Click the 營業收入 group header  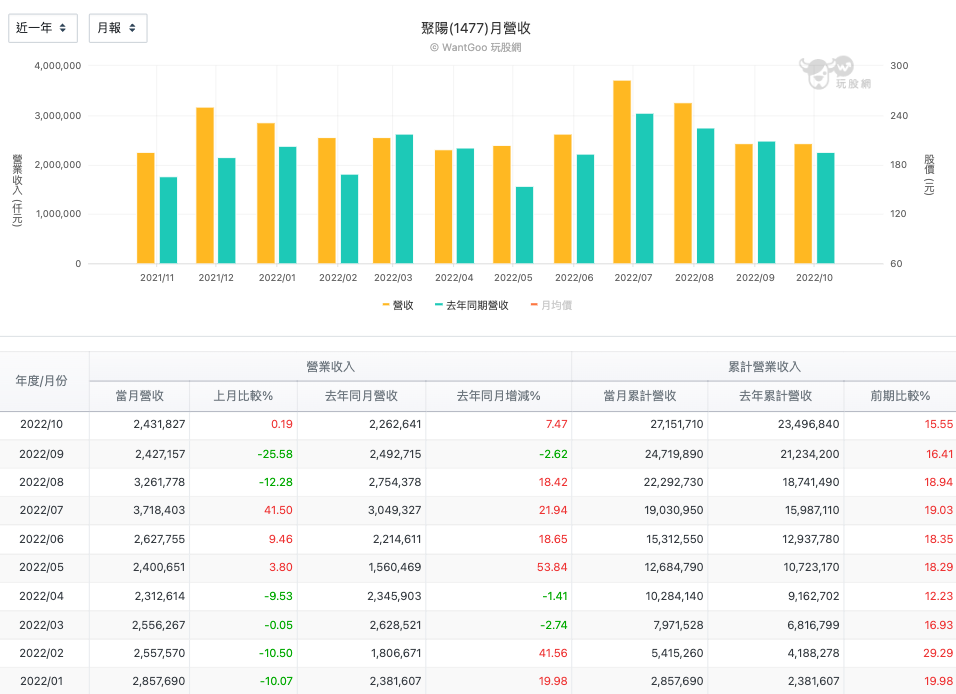330,367
